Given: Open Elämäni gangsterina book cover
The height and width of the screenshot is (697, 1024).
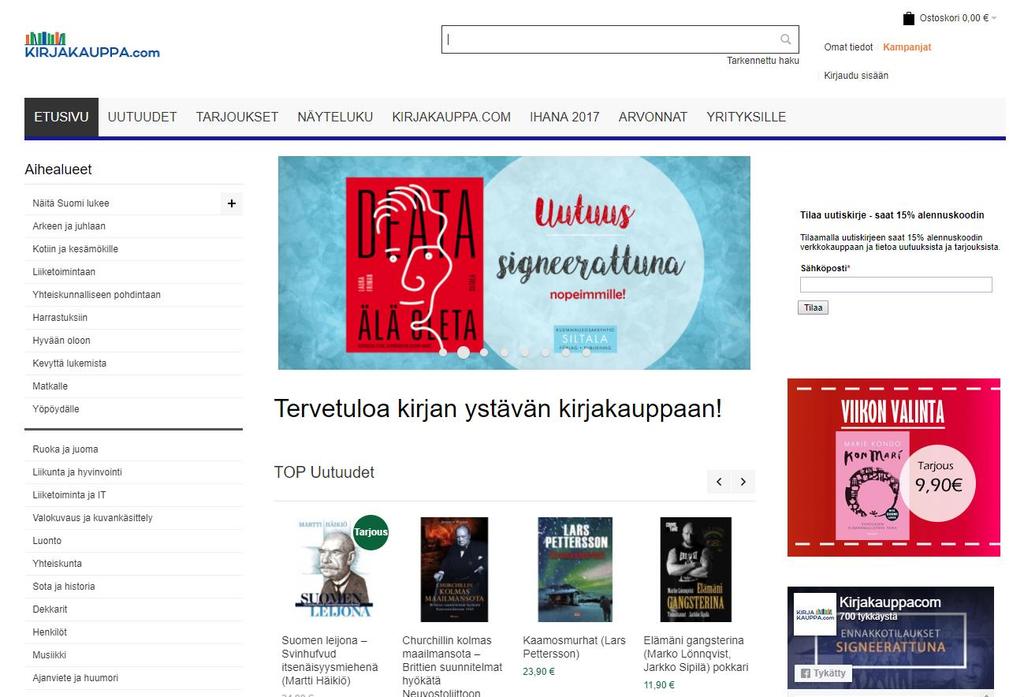Looking at the screenshot, I should tap(696, 570).
